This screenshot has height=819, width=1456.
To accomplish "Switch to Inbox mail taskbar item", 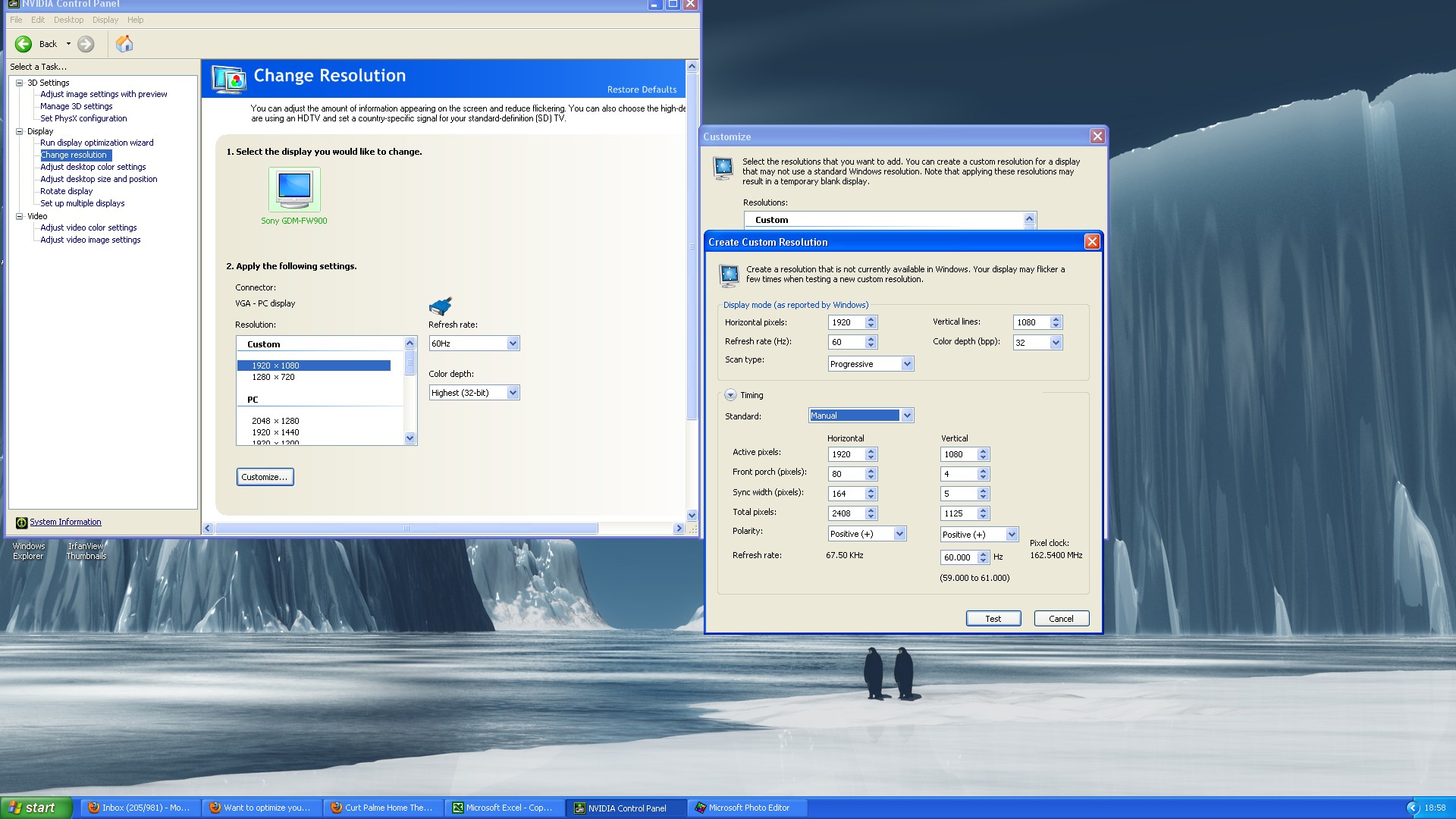I will coord(140,808).
